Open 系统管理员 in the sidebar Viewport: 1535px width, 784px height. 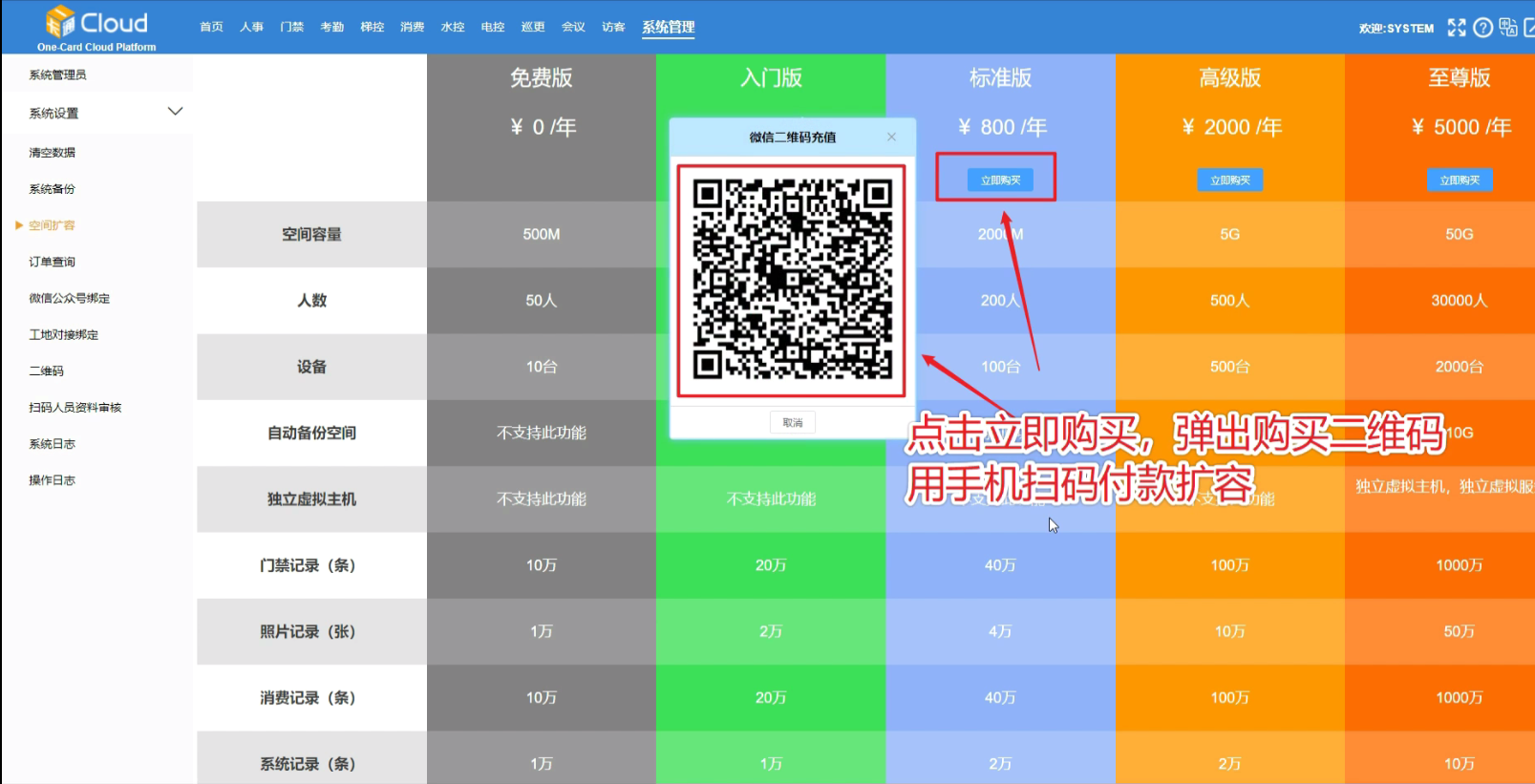tap(57, 74)
